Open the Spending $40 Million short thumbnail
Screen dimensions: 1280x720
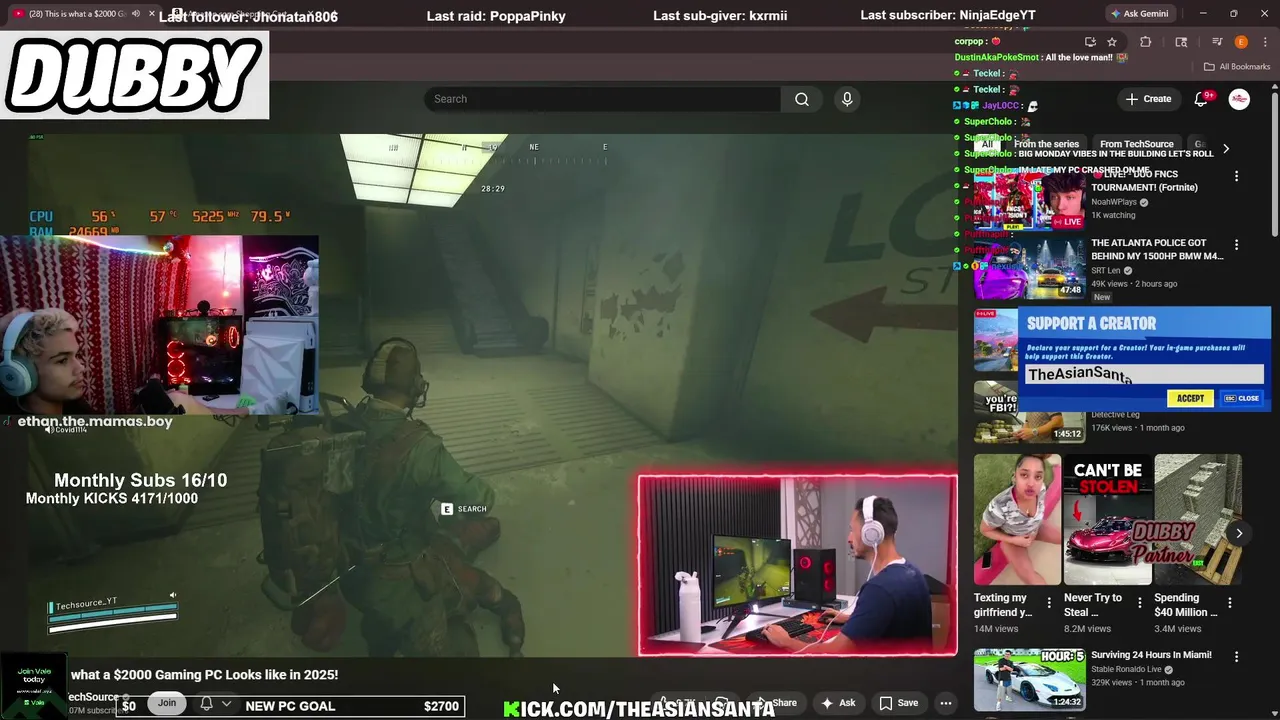tap(1197, 520)
